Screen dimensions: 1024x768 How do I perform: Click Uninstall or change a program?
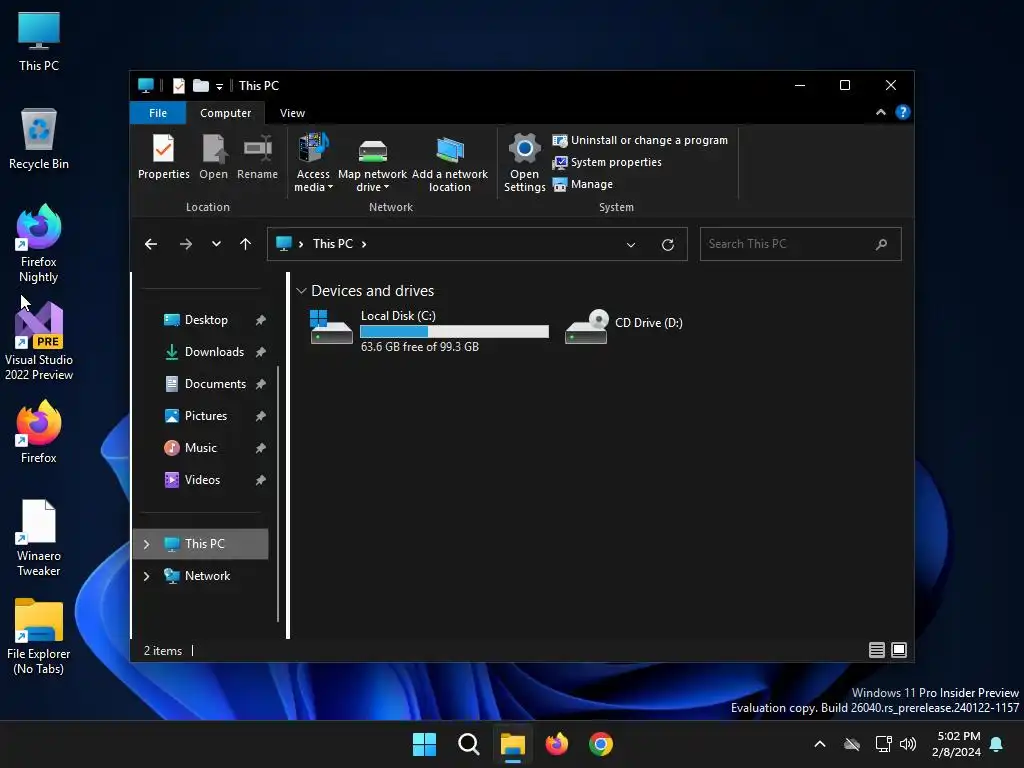point(640,140)
